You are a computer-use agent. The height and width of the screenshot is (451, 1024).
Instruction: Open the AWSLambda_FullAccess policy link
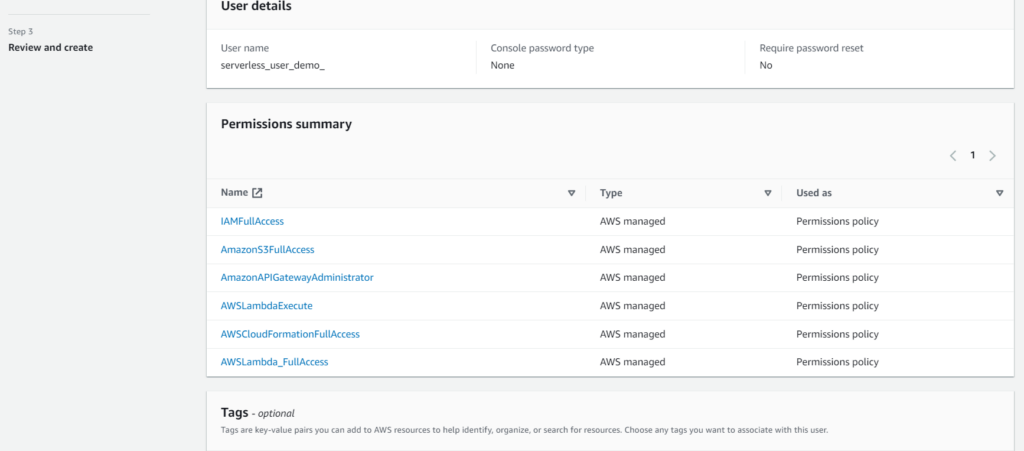[x=274, y=362]
